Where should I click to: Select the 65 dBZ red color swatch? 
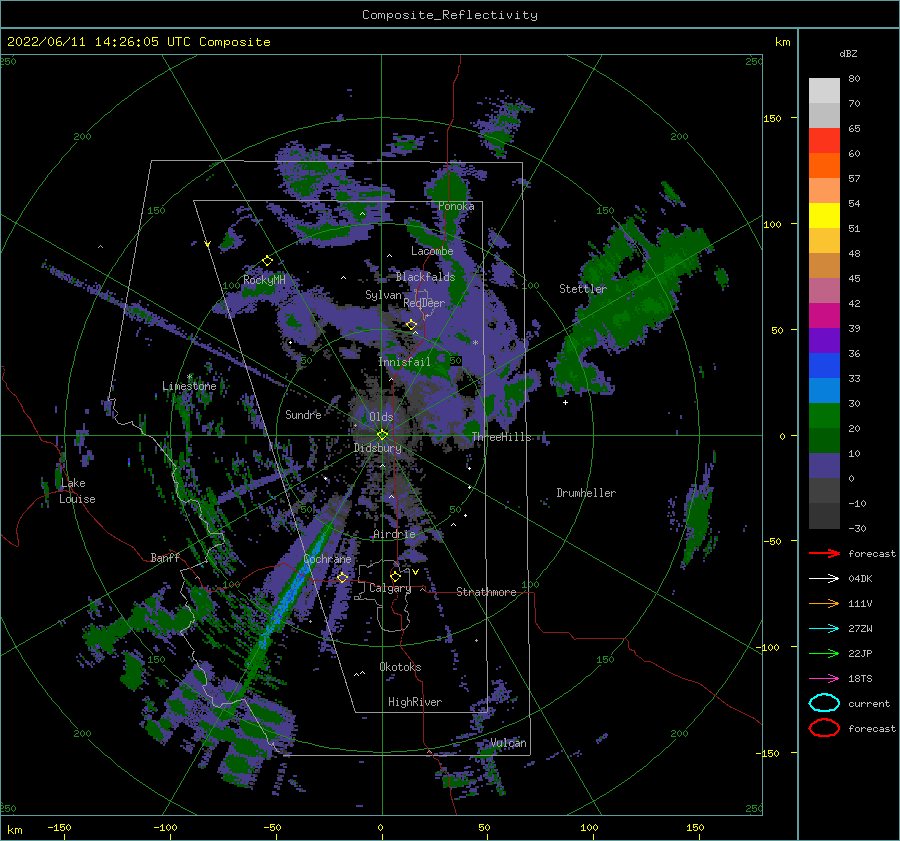click(x=824, y=140)
